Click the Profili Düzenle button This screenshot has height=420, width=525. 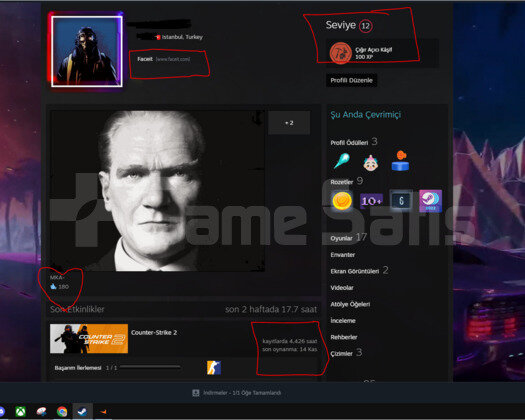coord(351,80)
